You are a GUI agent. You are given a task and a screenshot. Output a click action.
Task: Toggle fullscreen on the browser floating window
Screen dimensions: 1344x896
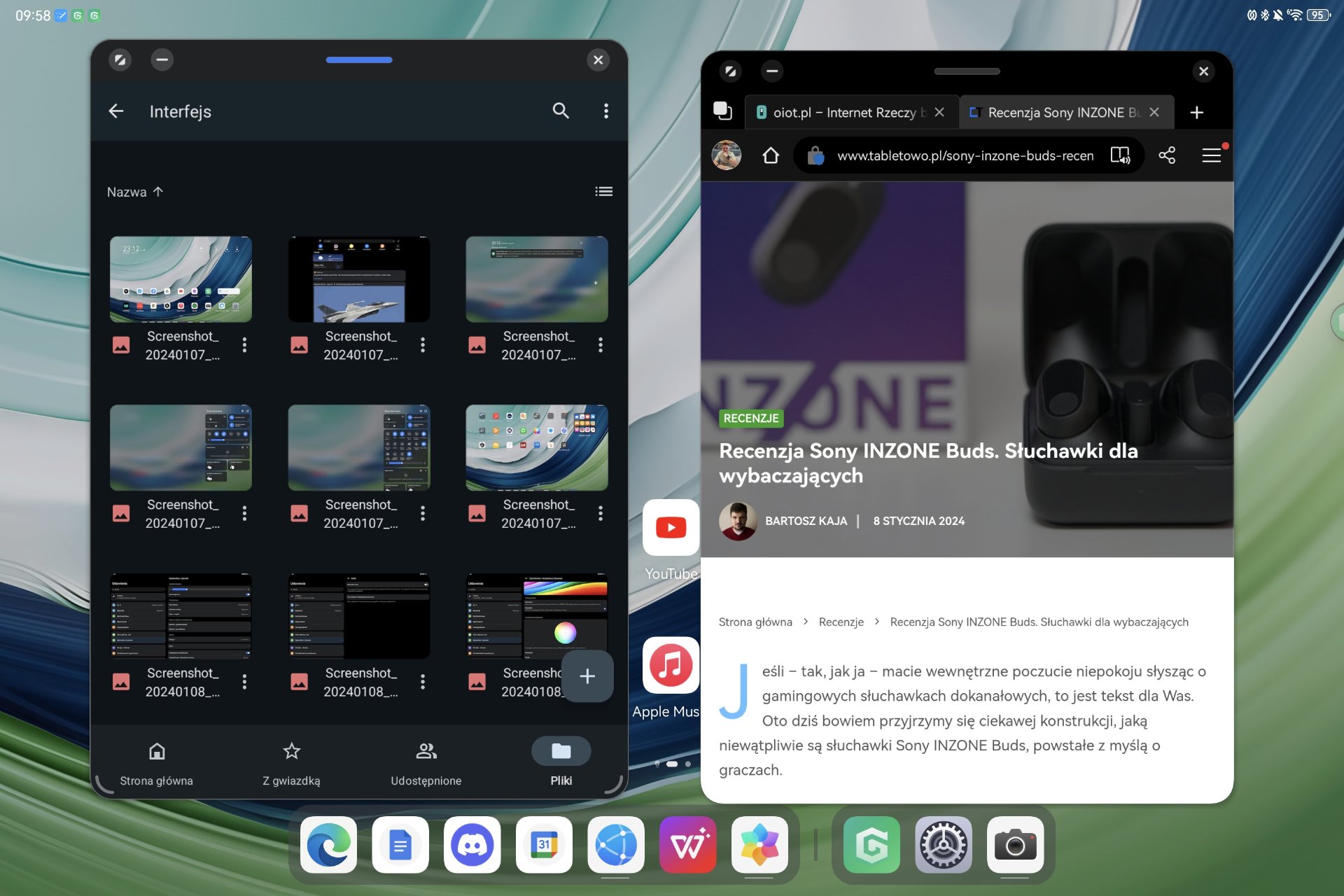730,71
